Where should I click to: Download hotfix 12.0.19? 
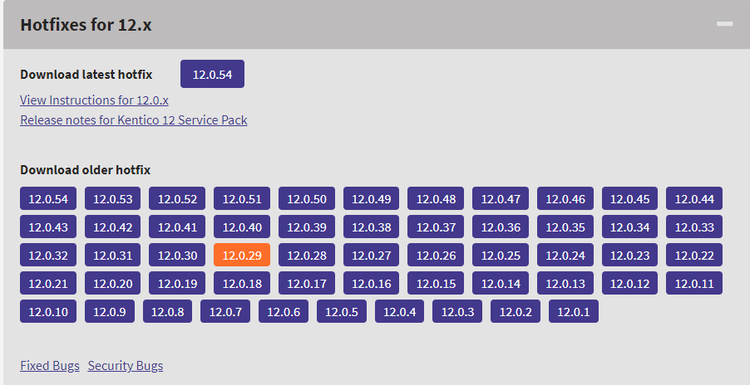177,283
